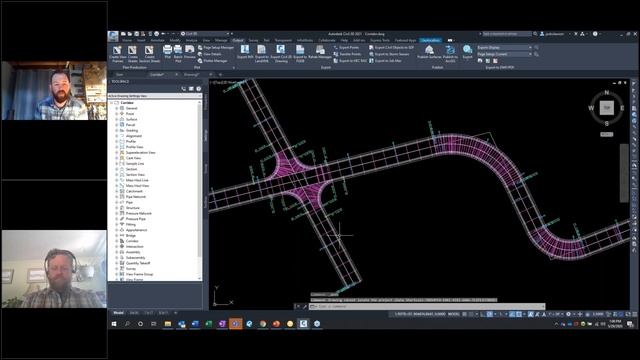Open the Civil 3D workspace dropdown
This screenshot has width=640, height=360.
pyautogui.click(x=205, y=34)
